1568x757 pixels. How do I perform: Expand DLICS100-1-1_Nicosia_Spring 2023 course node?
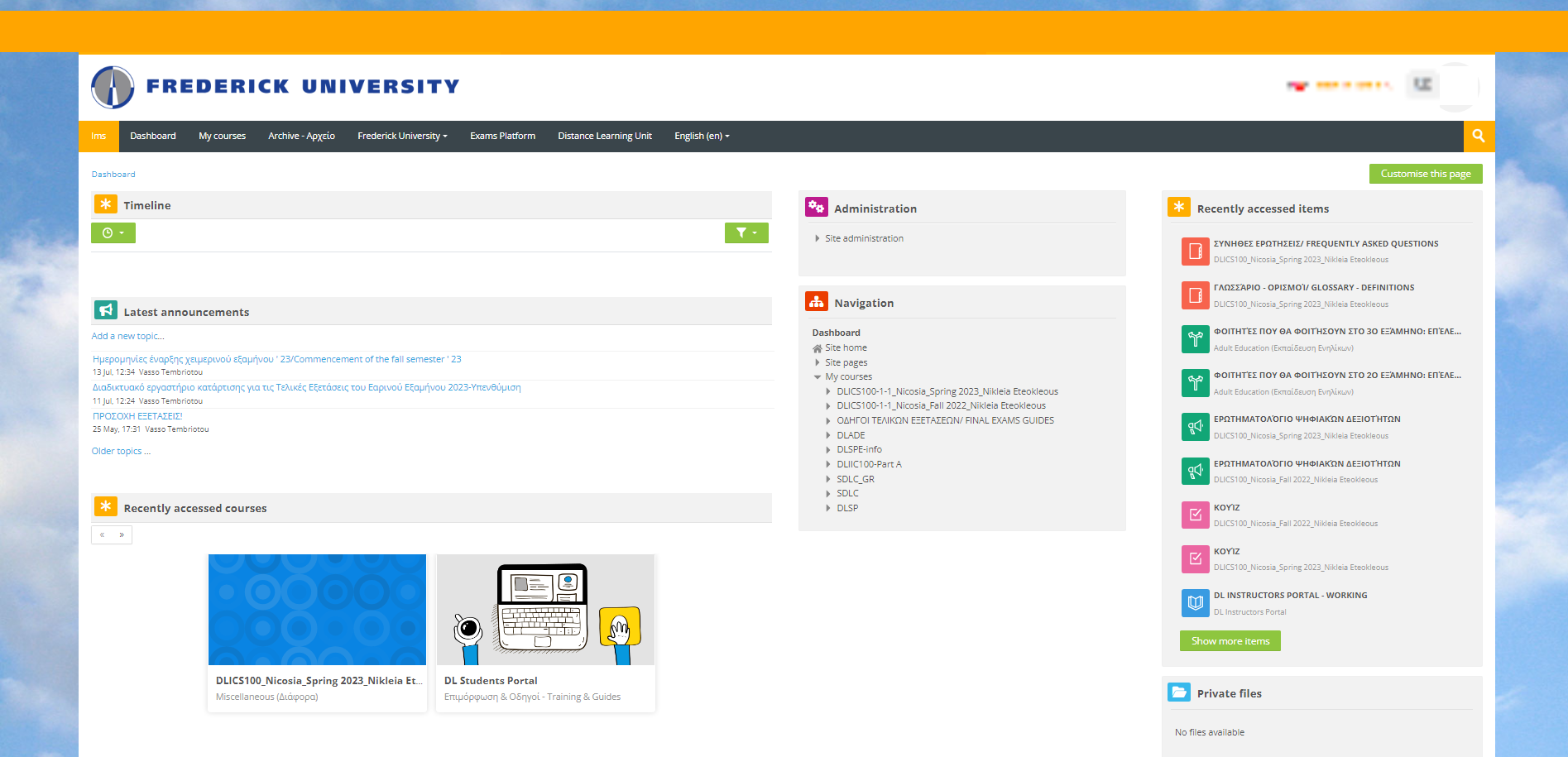coord(828,391)
